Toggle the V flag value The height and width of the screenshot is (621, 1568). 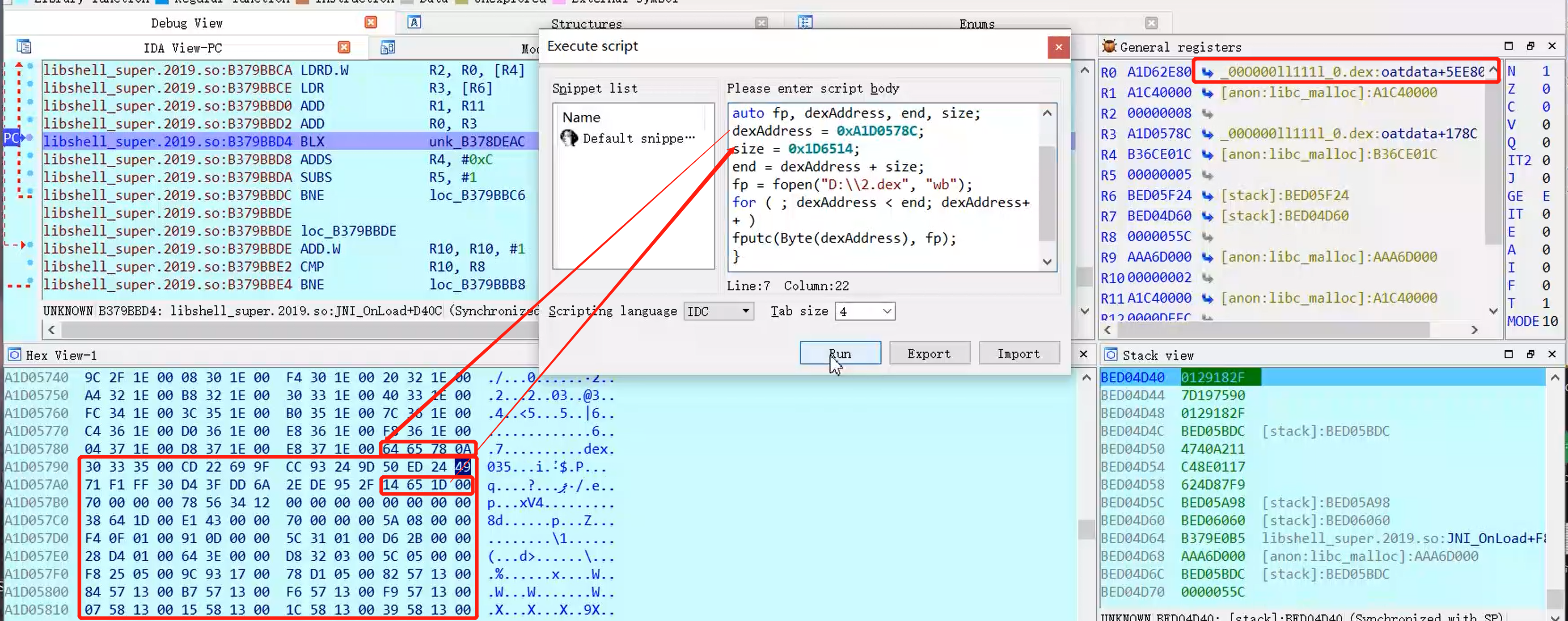coord(1546,125)
